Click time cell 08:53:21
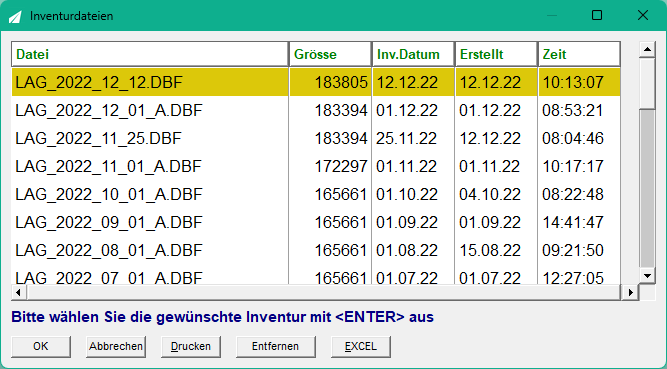667x369 pixels. click(573, 110)
